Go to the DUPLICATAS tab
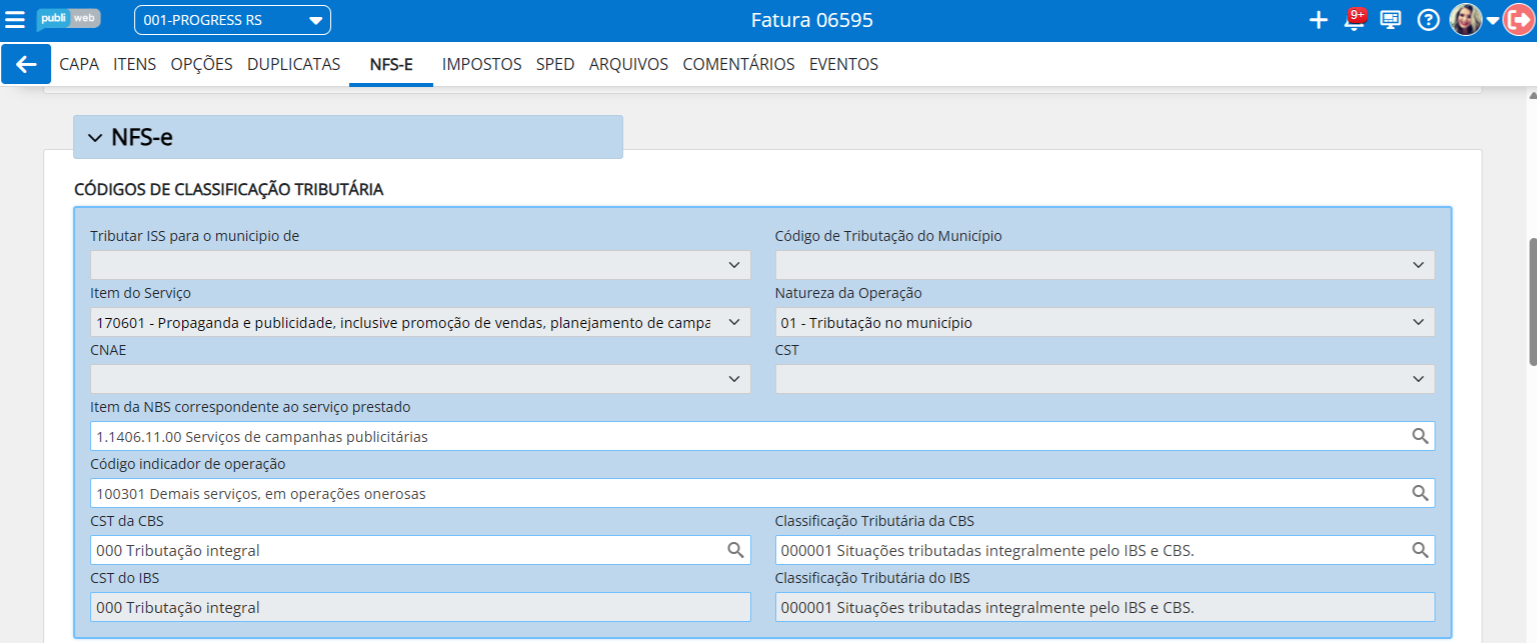This screenshot has width=1537, height=643. click(293, 64)
